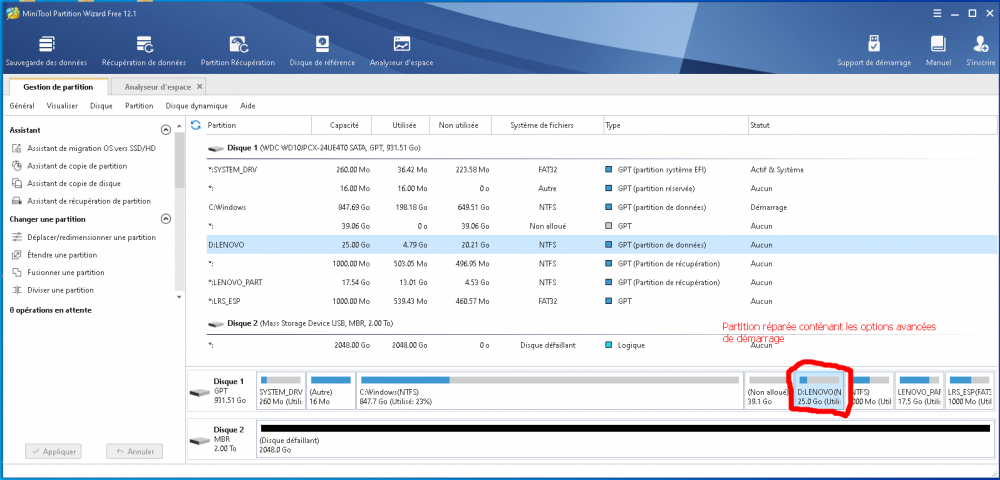Open the Manuel help icon
The height and width of the screenshot is (480, 1000).
[938, 45]
